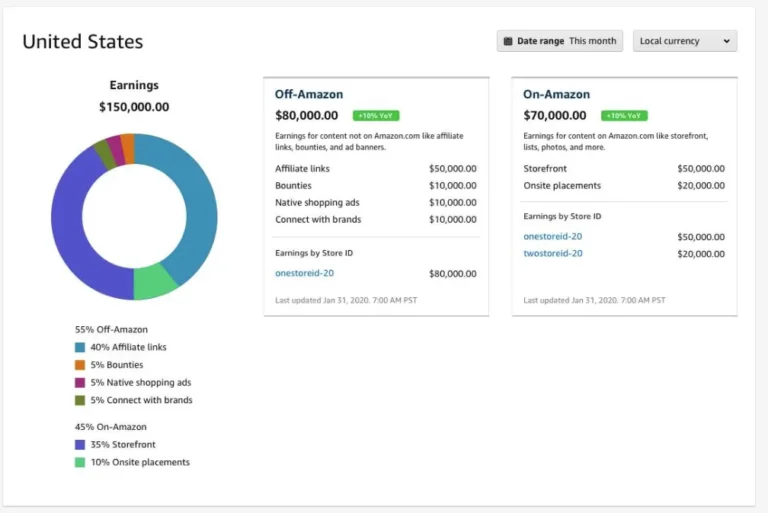Viewport: 768px width, 513px height.
Task: Click the Storefront purple legend swatch
Action: pyautogui.click(x=80, y=445)
